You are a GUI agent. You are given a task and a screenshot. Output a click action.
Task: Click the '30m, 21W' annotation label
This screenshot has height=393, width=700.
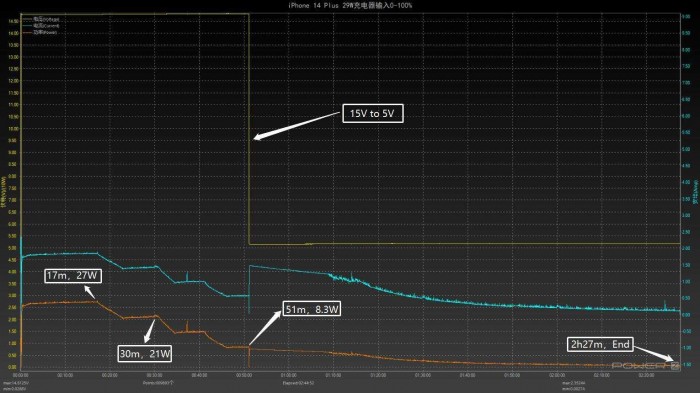pyautogui.click(x=145, y=354)
